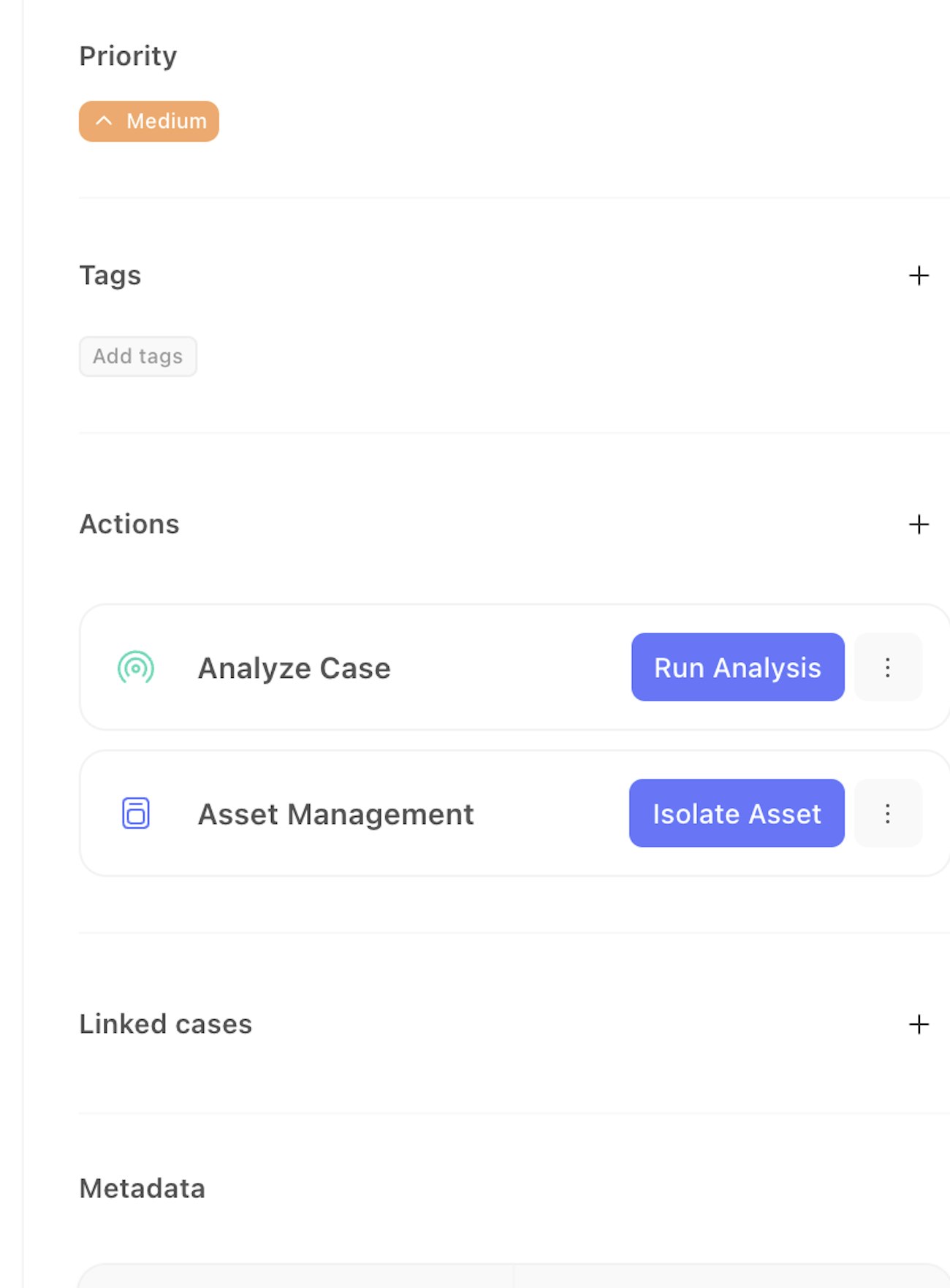
Task: Click the Add tags field
Action: (138, 357)
